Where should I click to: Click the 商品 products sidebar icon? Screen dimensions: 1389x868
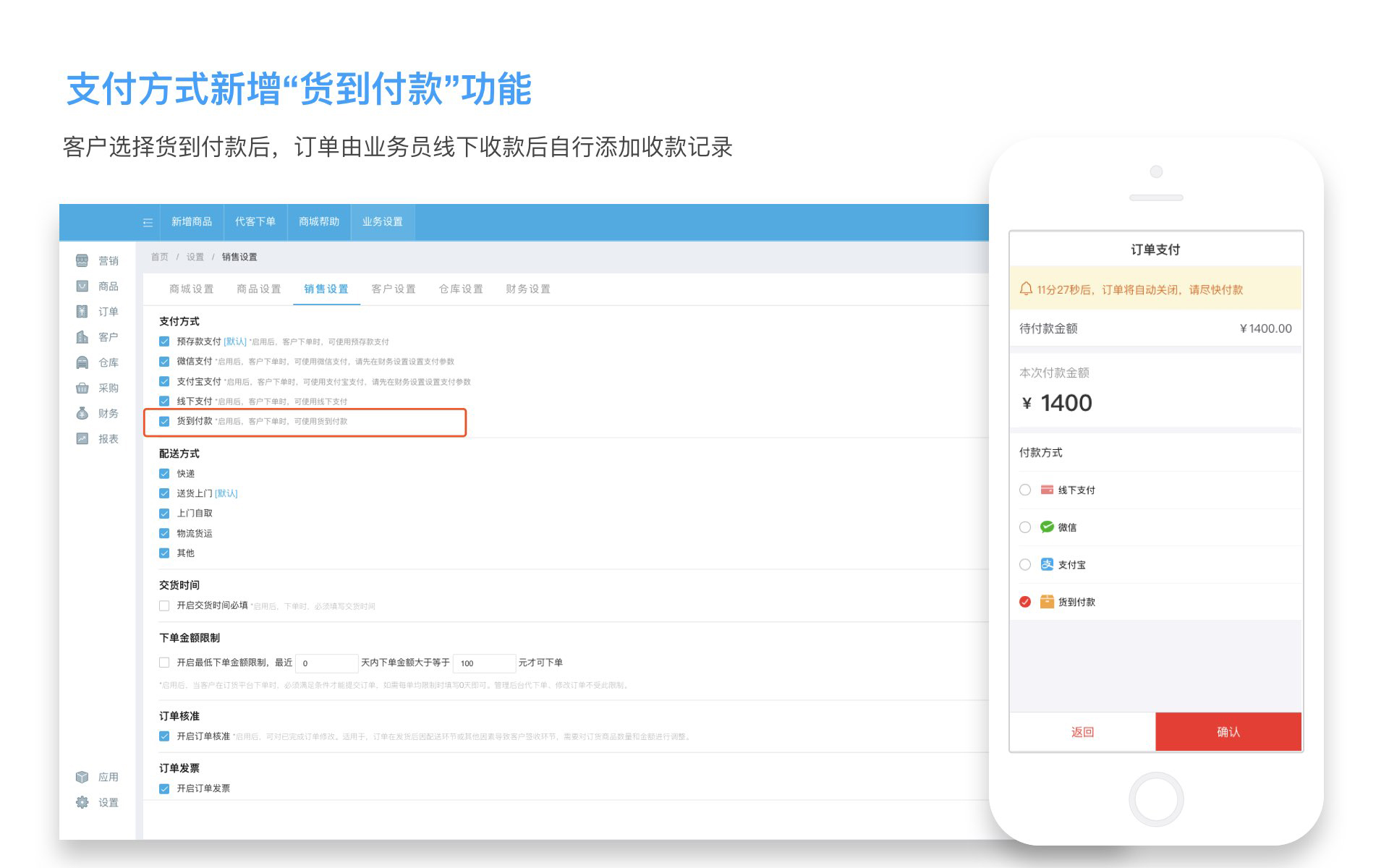(x=82, y=286)
